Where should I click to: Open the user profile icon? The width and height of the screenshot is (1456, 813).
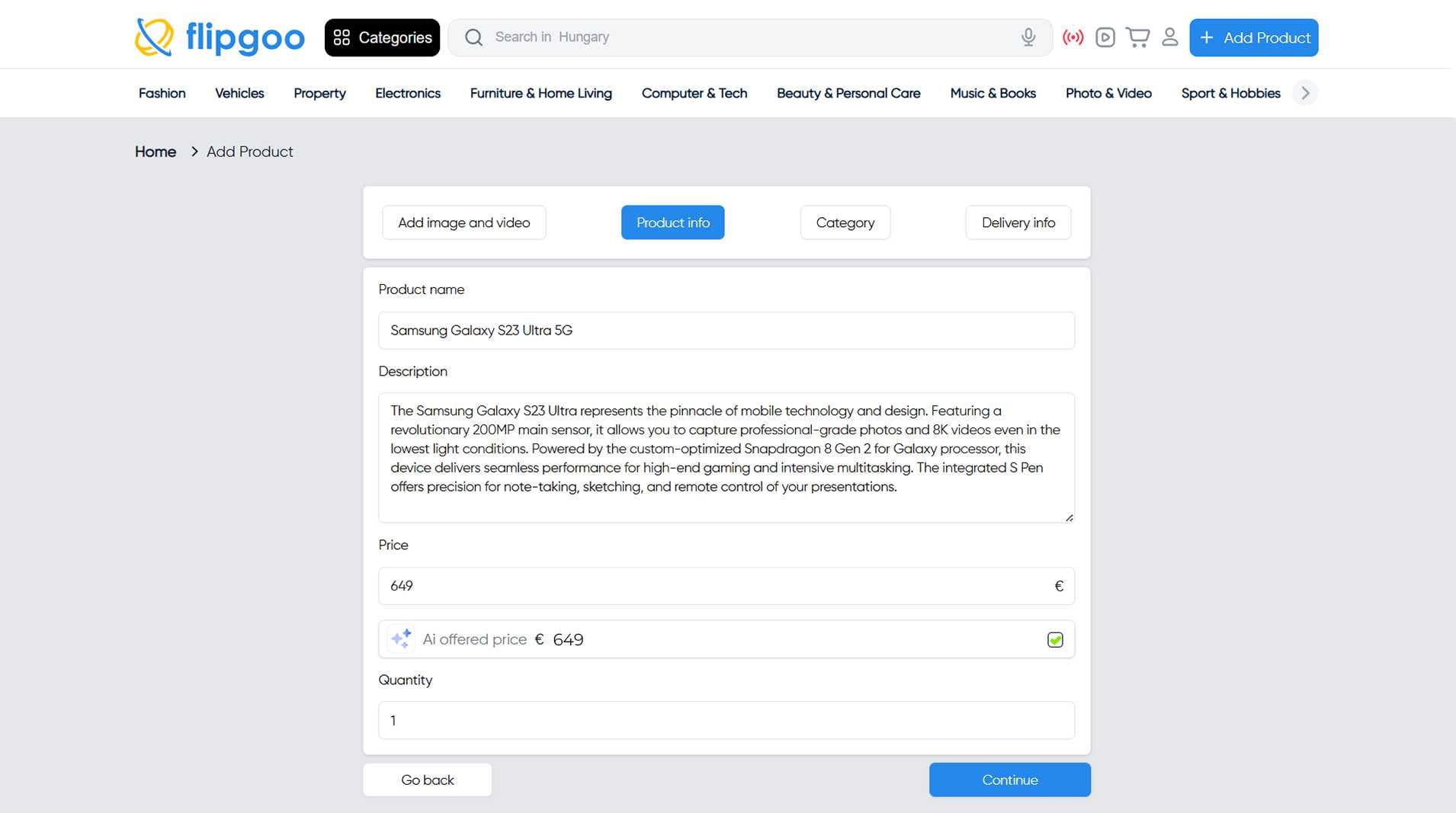[x=1169, y=37]
